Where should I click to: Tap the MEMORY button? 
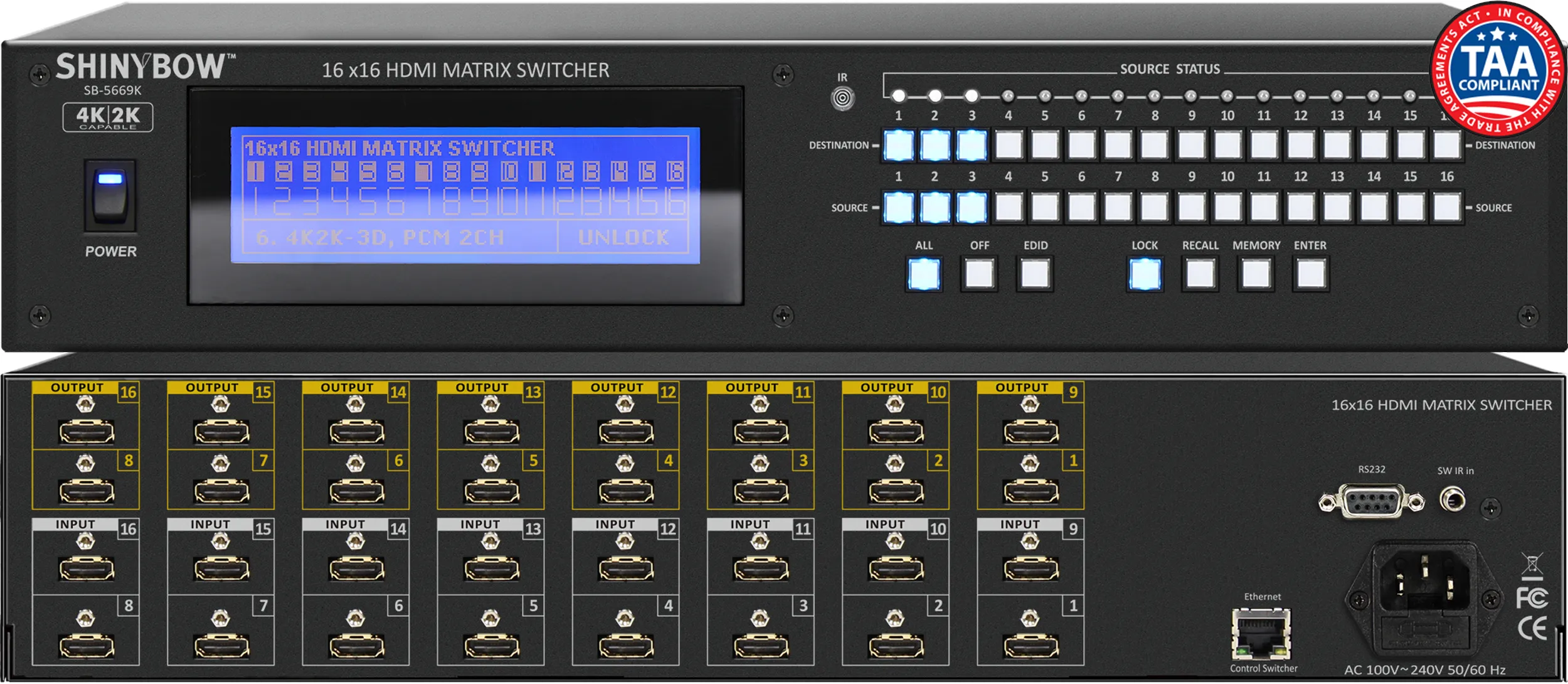(1256, 275)
